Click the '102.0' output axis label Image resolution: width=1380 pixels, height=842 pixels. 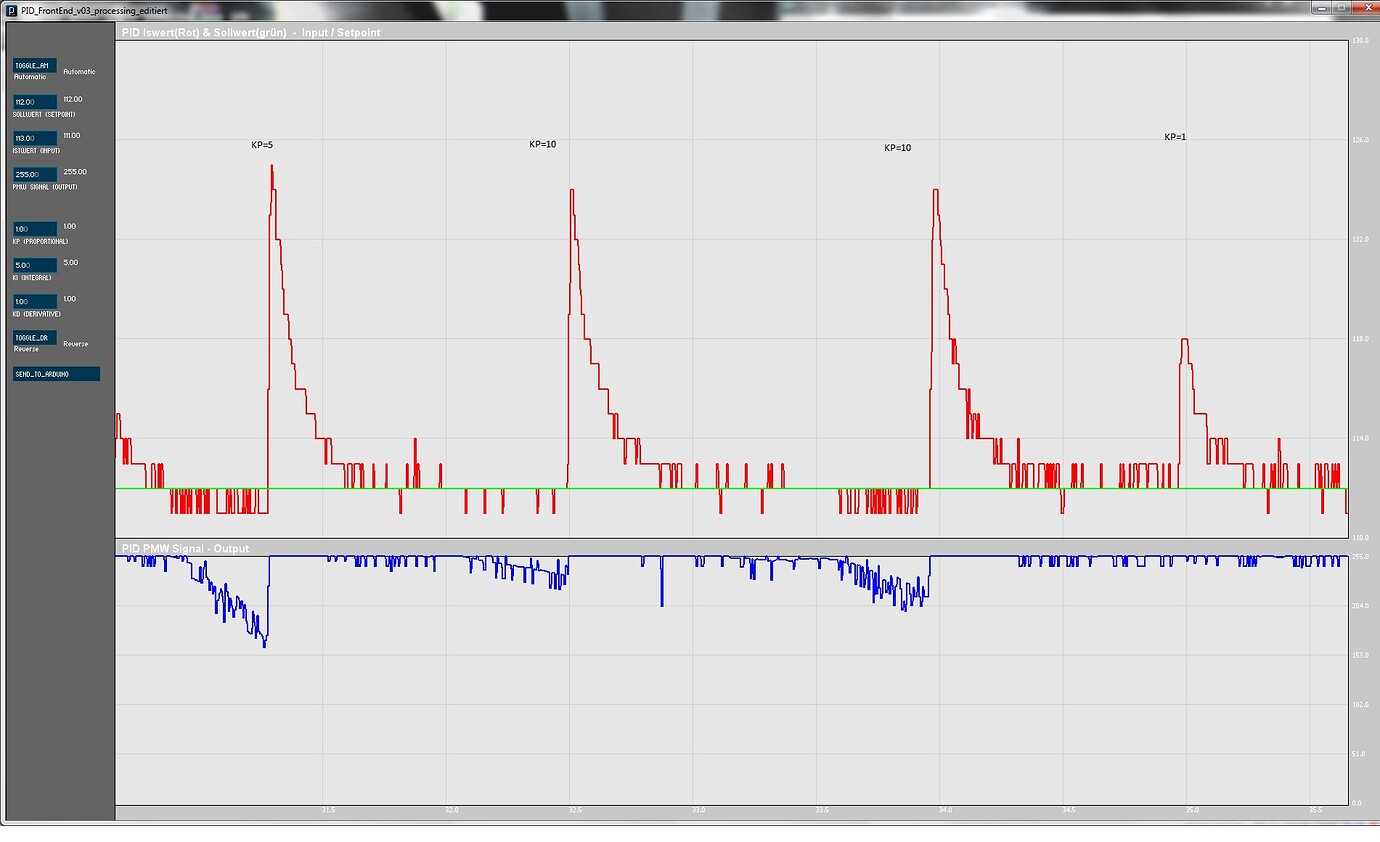1359,705
